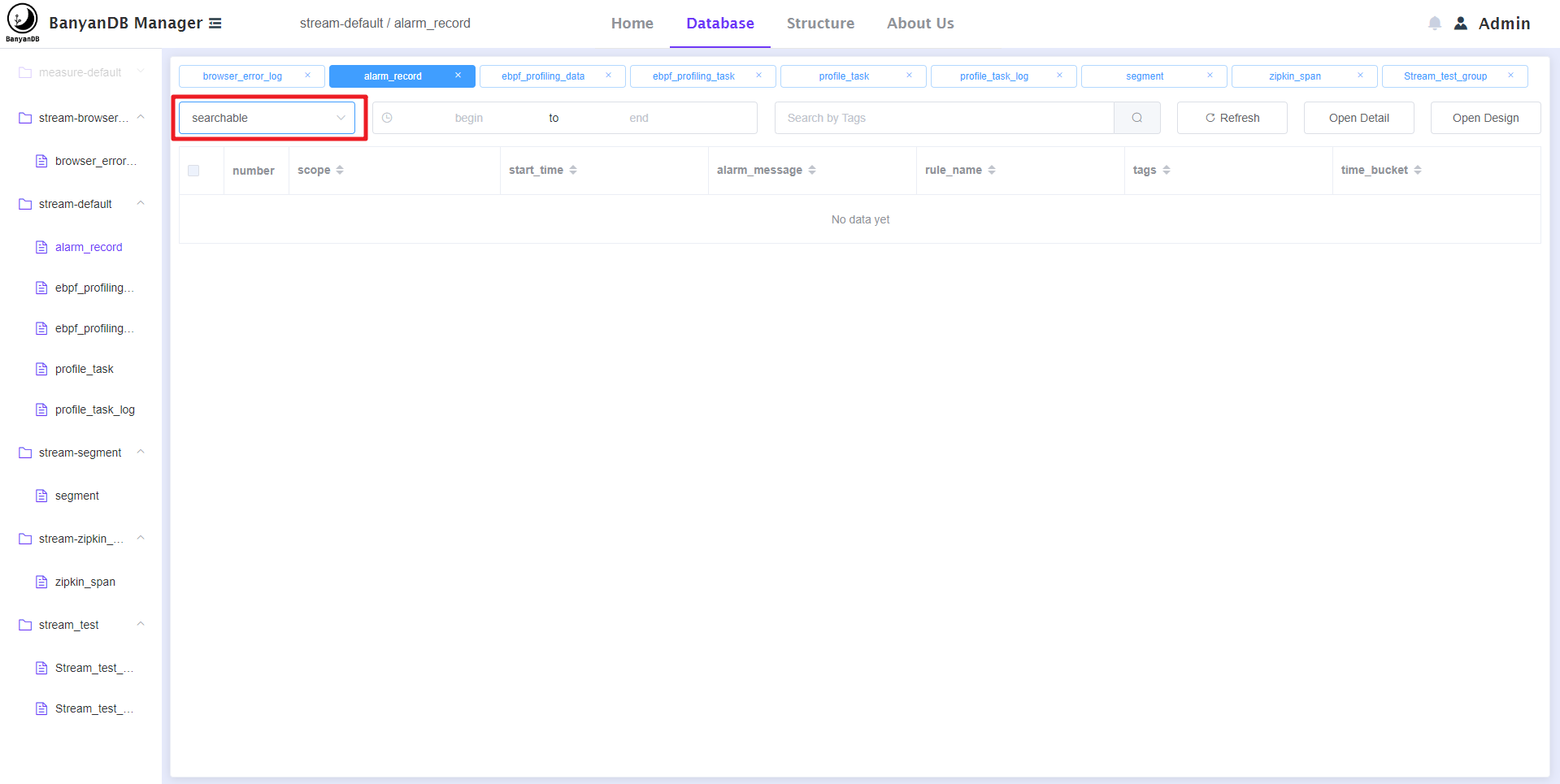Collapse the stream_test group chevron
This screenshot has width=1560, height=784.
[x=141, y=624]
